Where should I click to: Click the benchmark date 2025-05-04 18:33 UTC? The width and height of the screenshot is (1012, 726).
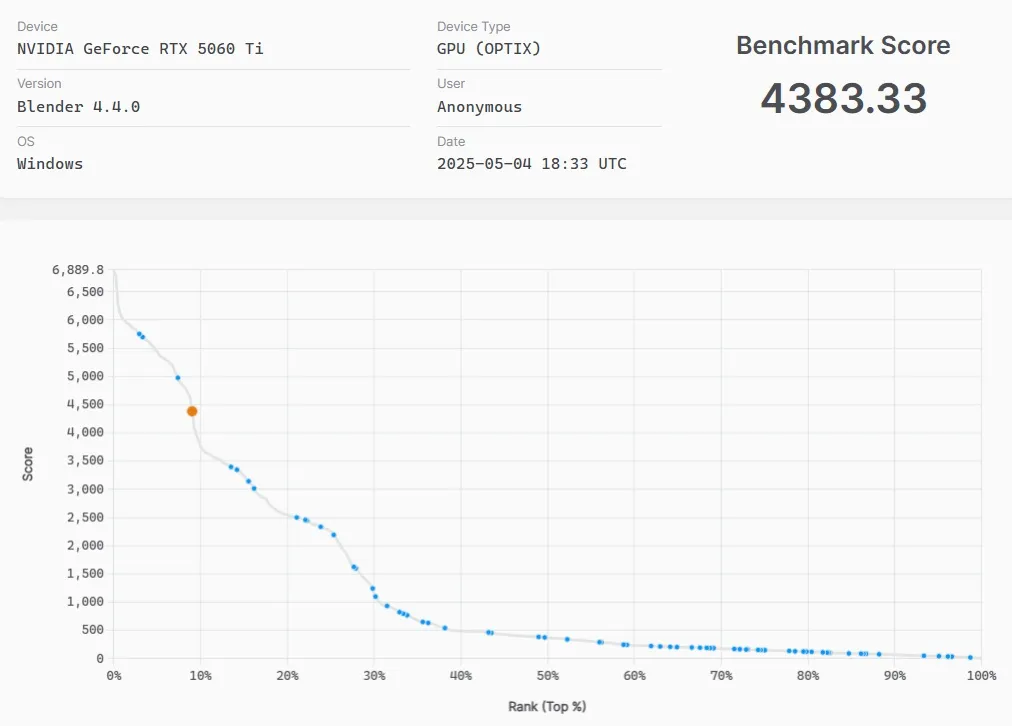pyautogui.click(x=530, y=163)
